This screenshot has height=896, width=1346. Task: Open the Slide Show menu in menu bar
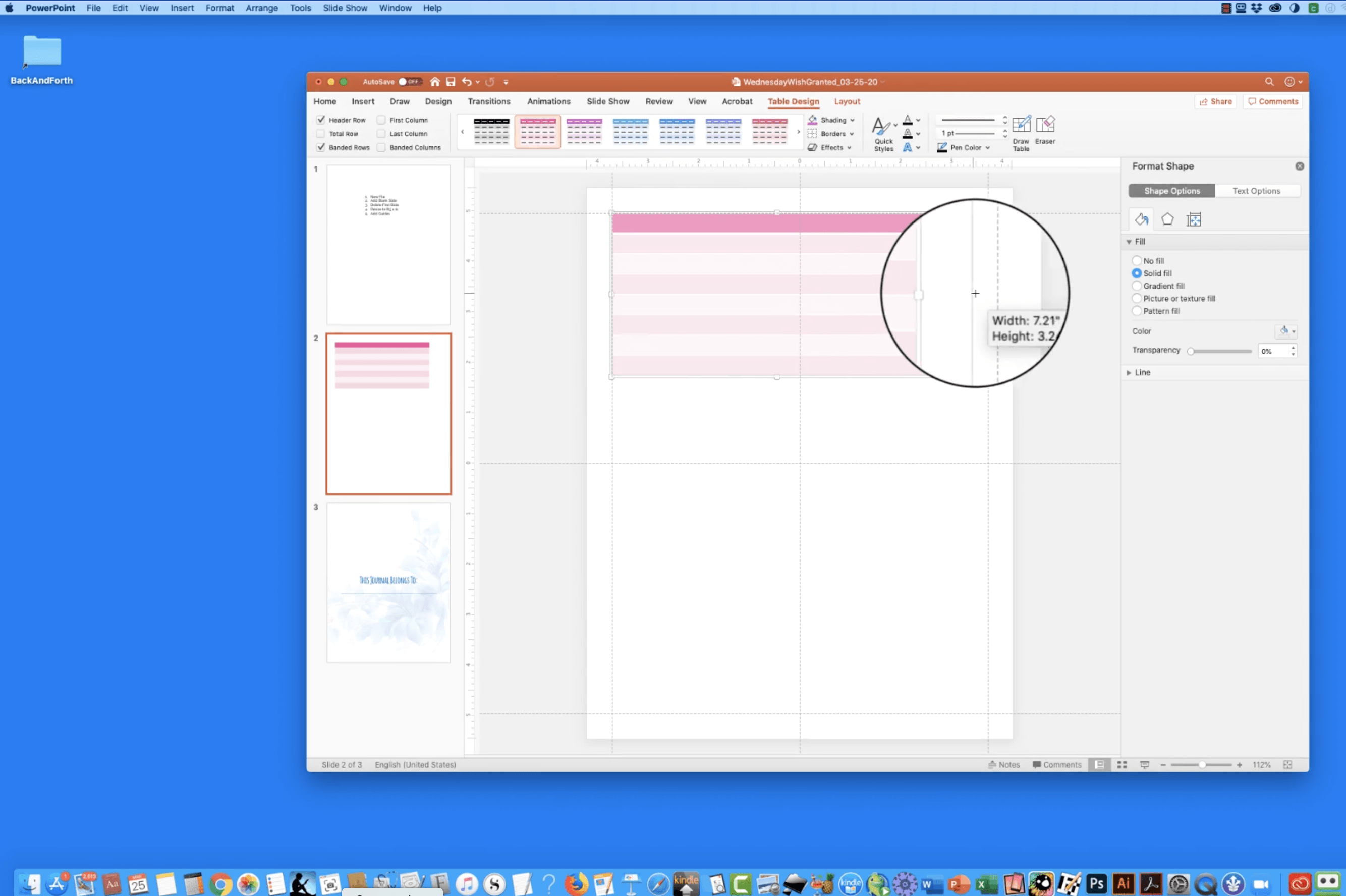tap(345, 8)
